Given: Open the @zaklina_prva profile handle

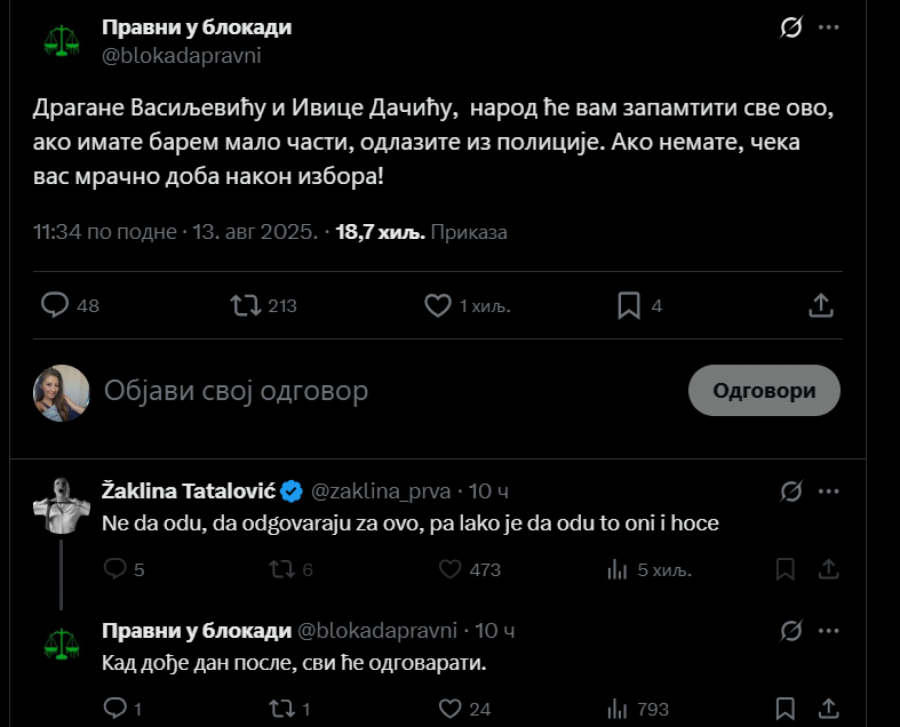Looking at the screenshot, I should pos(382,491).
